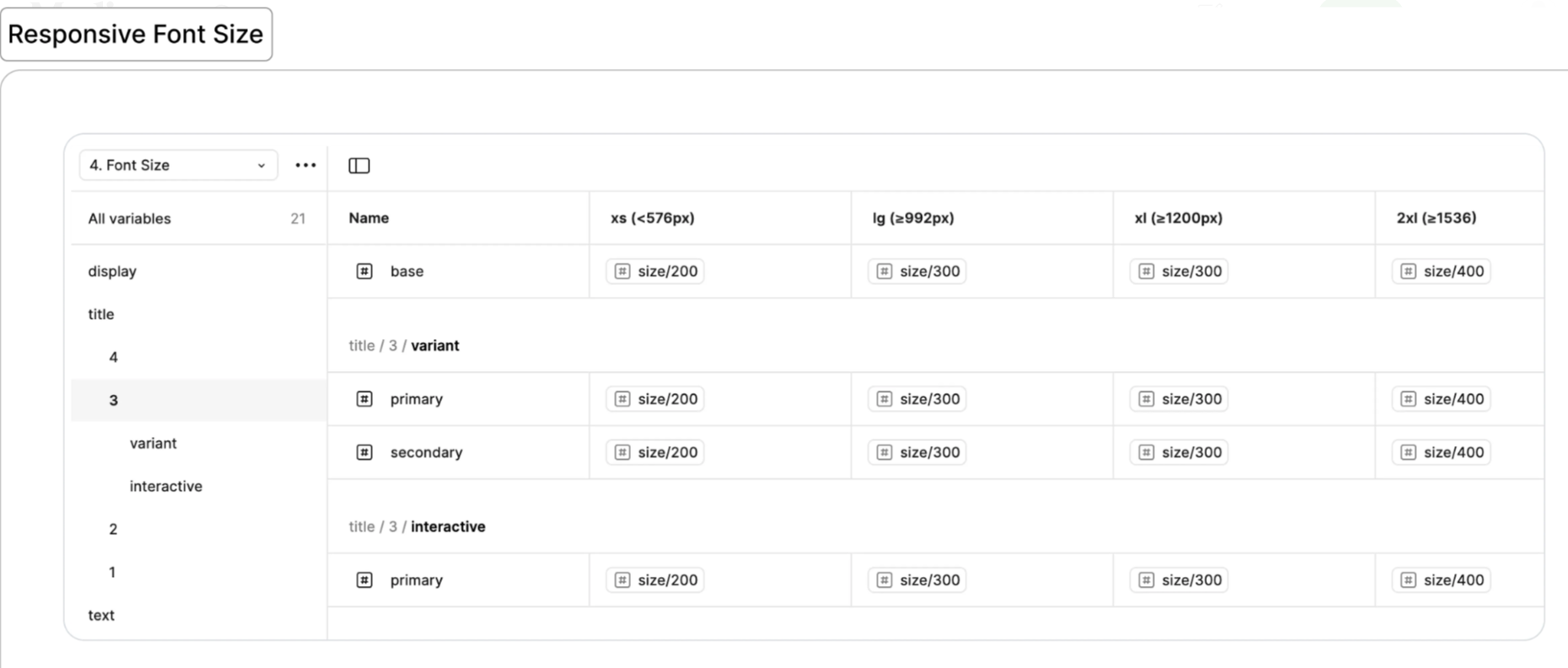The image size is (1568, 668).
Task: Select base's size/400 alias chip under 2xl
Action: click(1441, 271)
